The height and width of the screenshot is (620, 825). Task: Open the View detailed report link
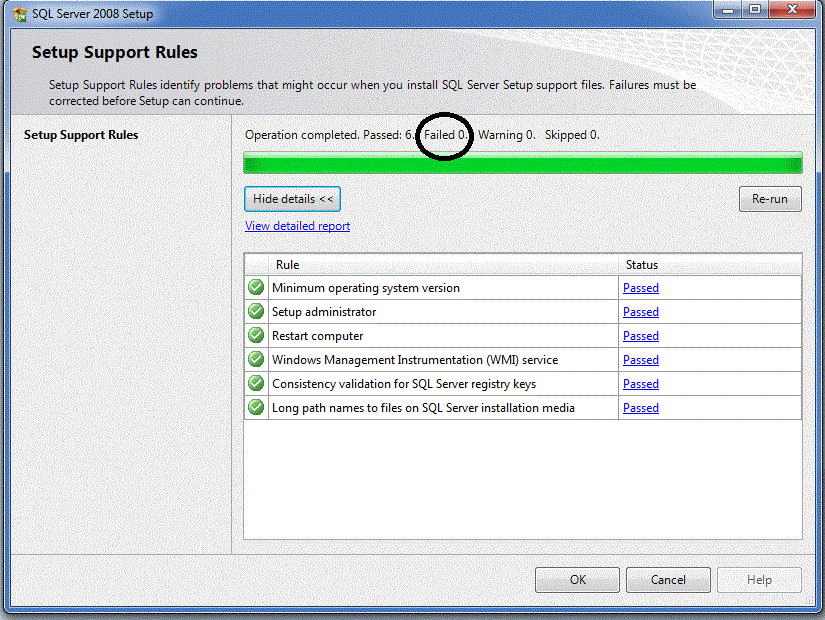(x=297, y=226)
